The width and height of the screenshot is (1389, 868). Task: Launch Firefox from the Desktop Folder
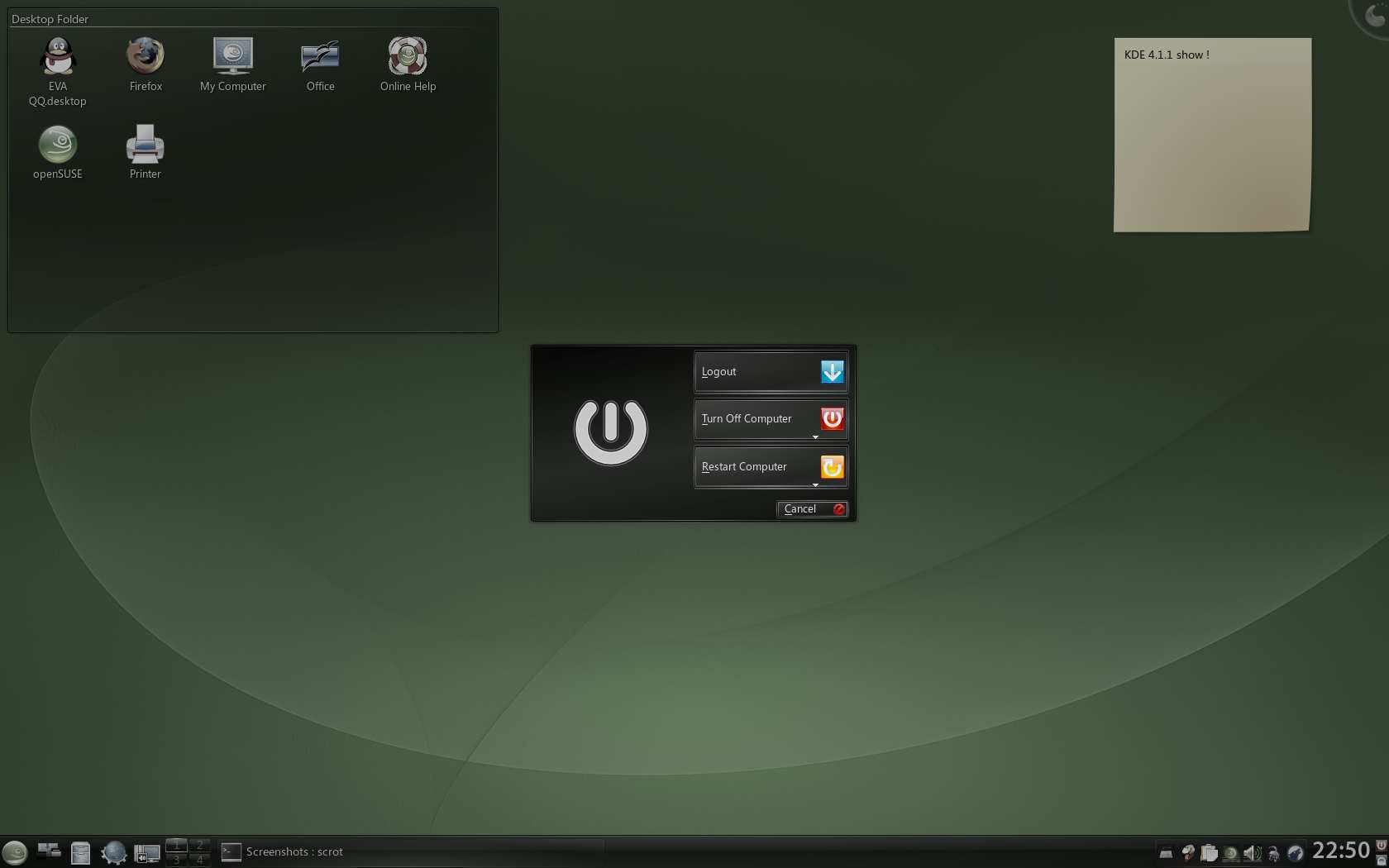[x=146, y=64]
